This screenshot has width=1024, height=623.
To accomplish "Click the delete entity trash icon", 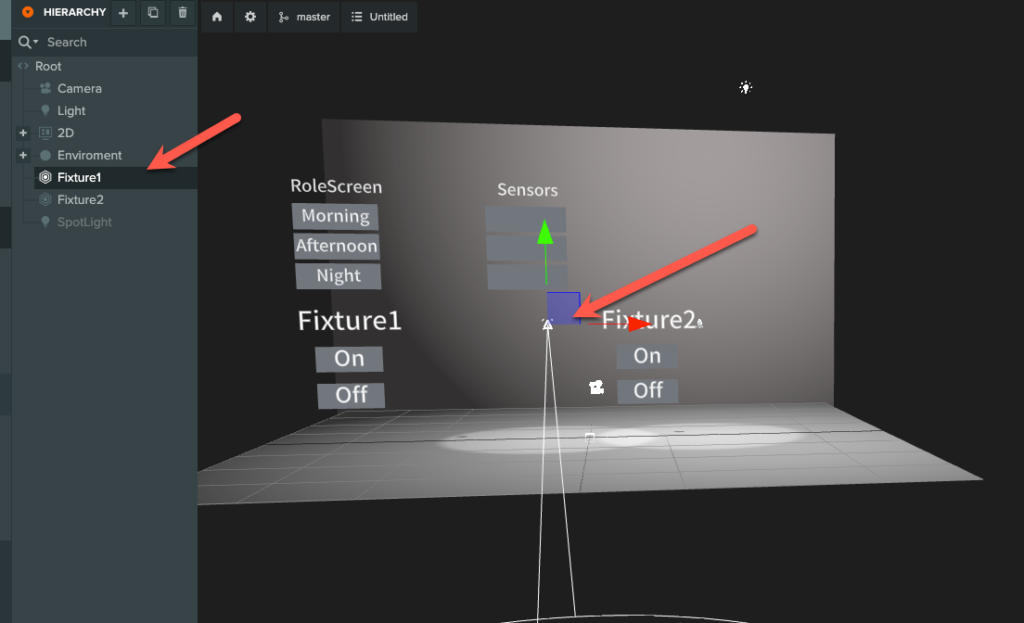I will (x=181, y=13).
